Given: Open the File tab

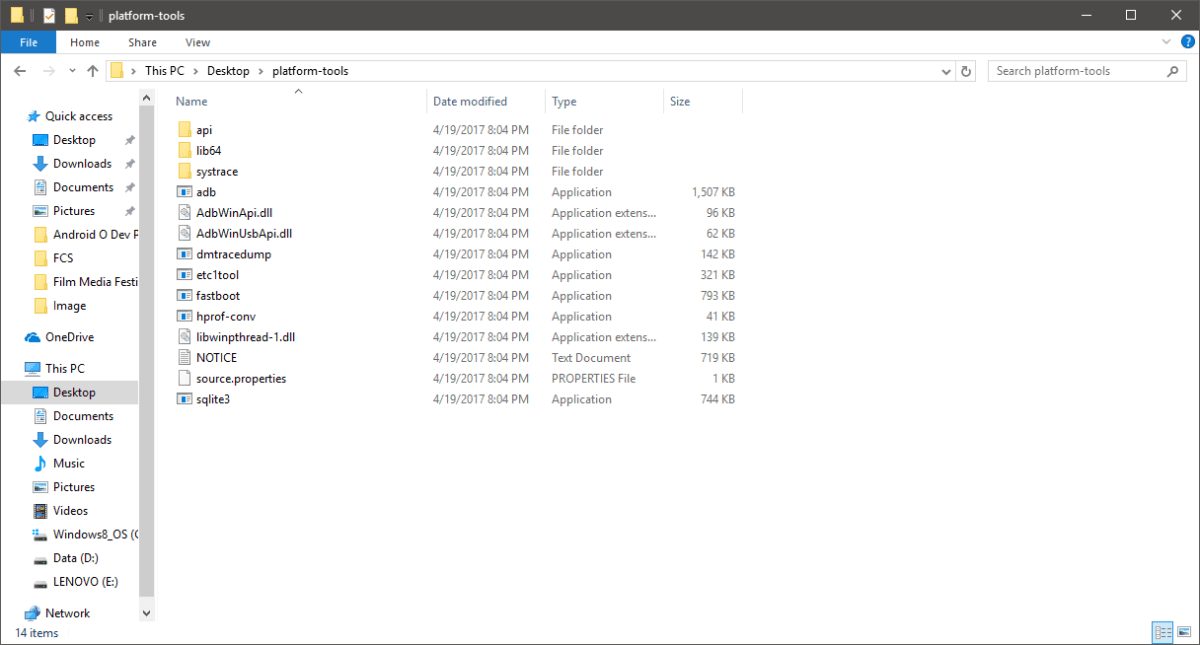Looking at the screenshot, I should click(x=28, y=42).
